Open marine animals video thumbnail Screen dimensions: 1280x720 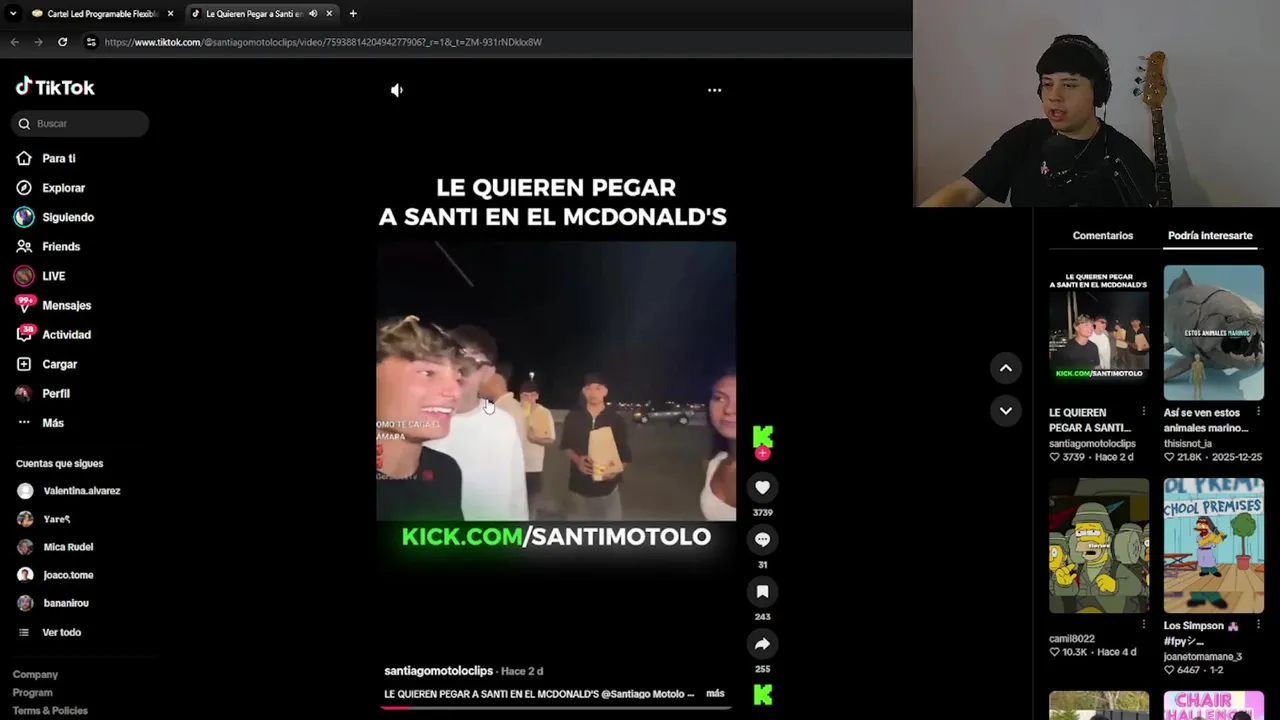(x=1213, y=332)
